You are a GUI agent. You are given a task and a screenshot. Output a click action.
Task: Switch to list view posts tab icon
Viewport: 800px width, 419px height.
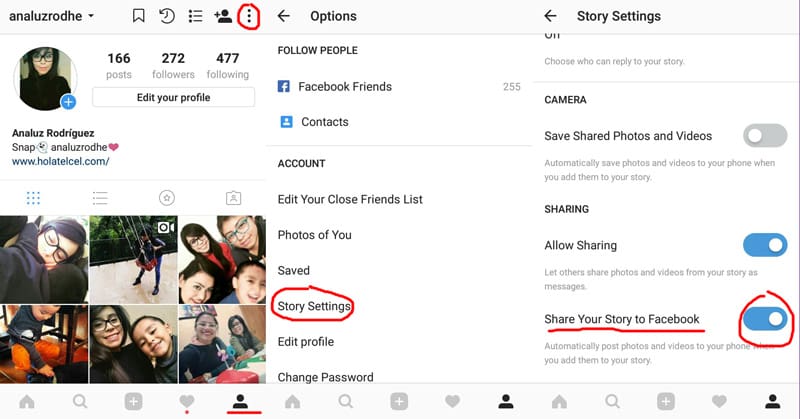pos(100,198)
